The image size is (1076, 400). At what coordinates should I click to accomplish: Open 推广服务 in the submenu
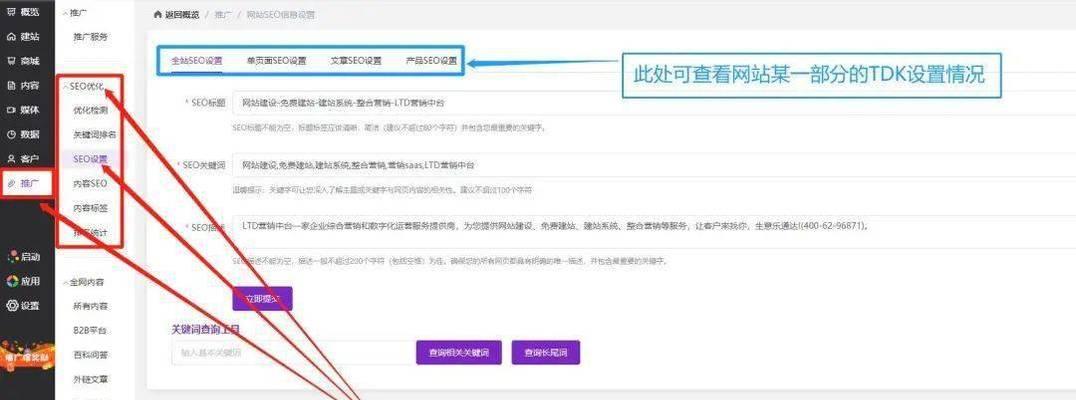click(91, 37)
